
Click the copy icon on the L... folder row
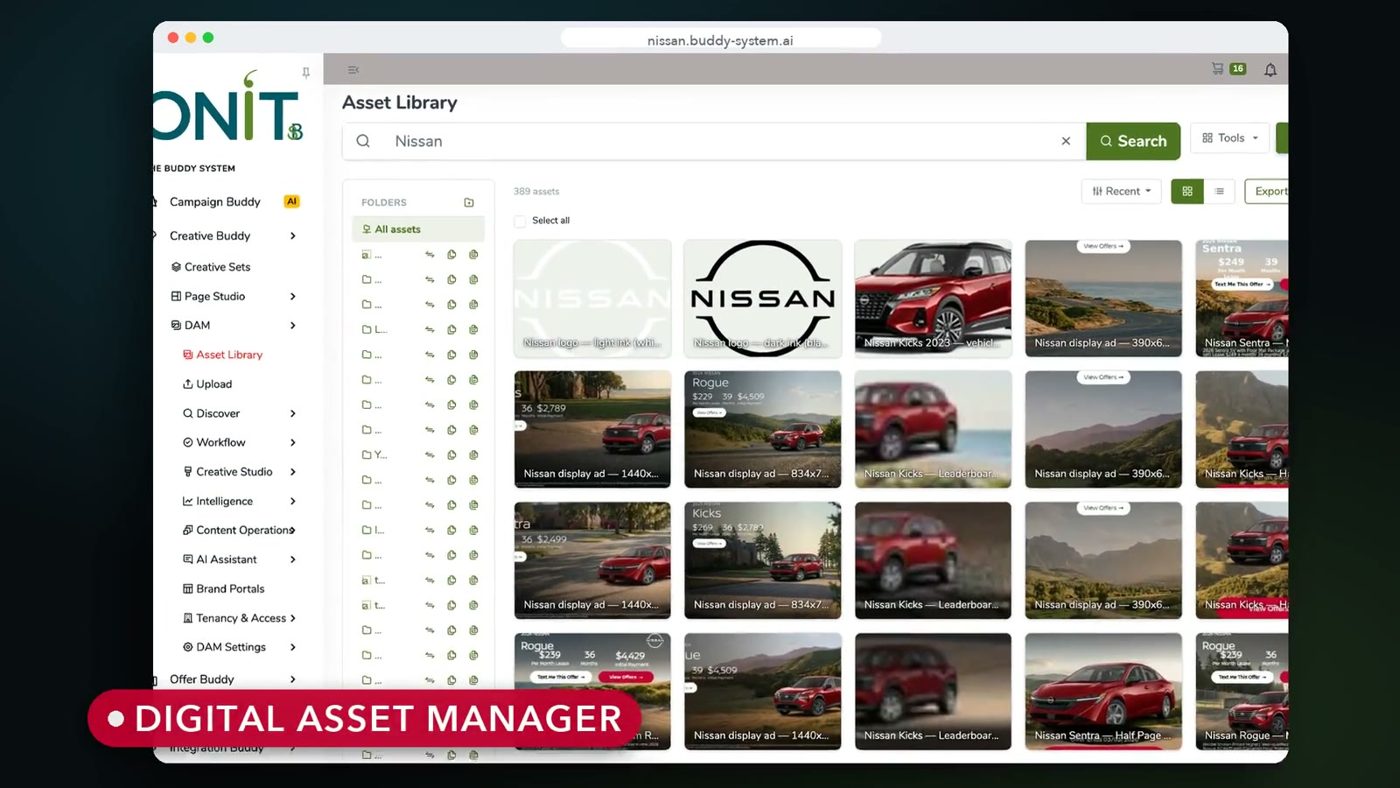pyautogui.click(x=452, y=330)
